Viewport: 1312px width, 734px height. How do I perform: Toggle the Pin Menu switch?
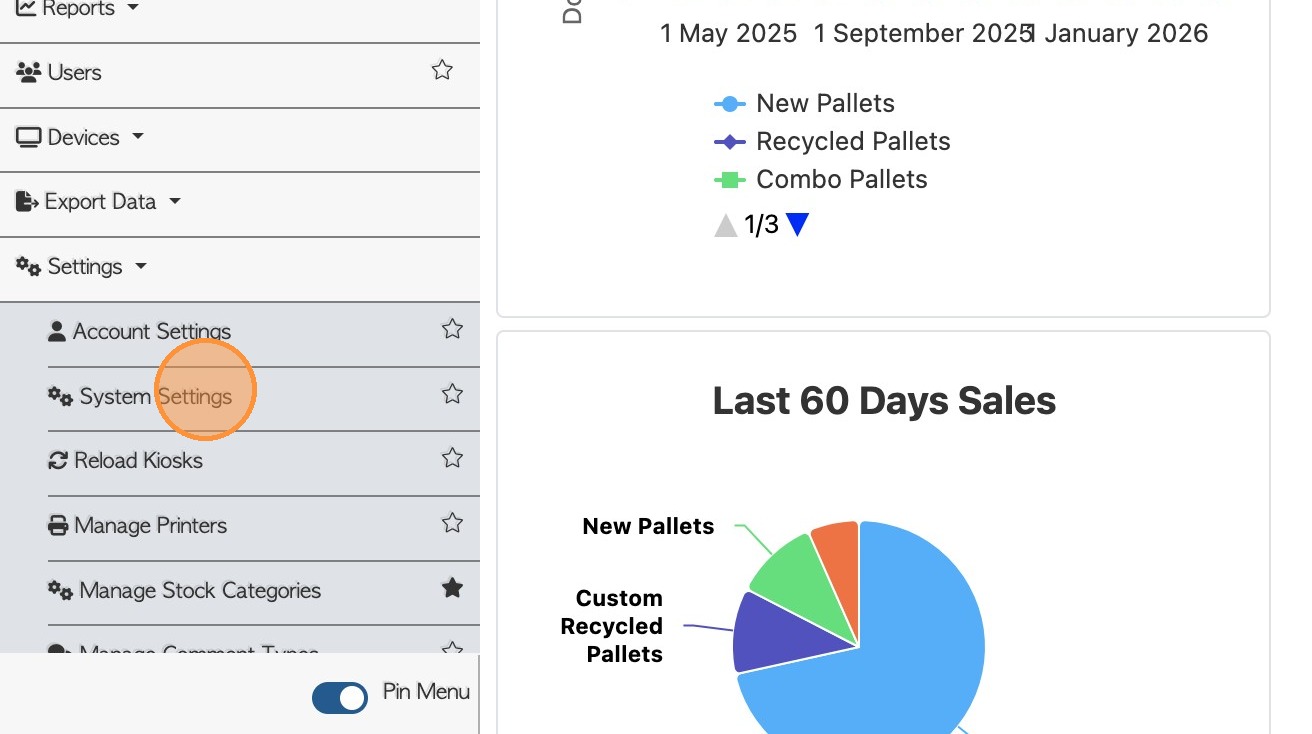pos(340,697)
